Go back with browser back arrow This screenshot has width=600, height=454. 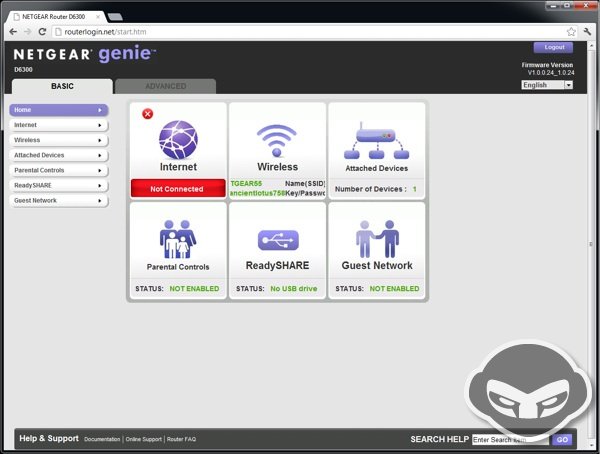pyautogui.click(x=13, y=32)
